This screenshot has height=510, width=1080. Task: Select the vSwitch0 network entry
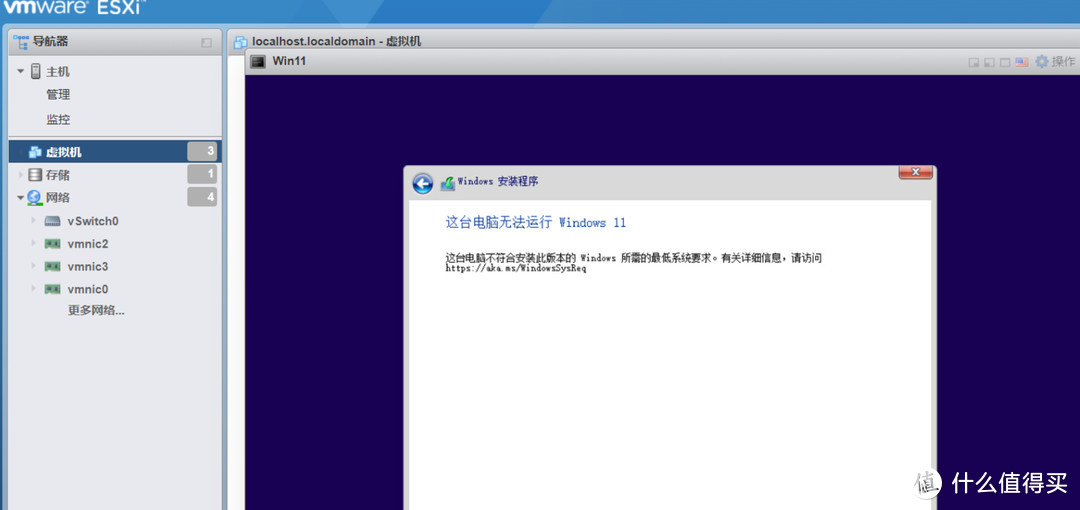point(93,221)
